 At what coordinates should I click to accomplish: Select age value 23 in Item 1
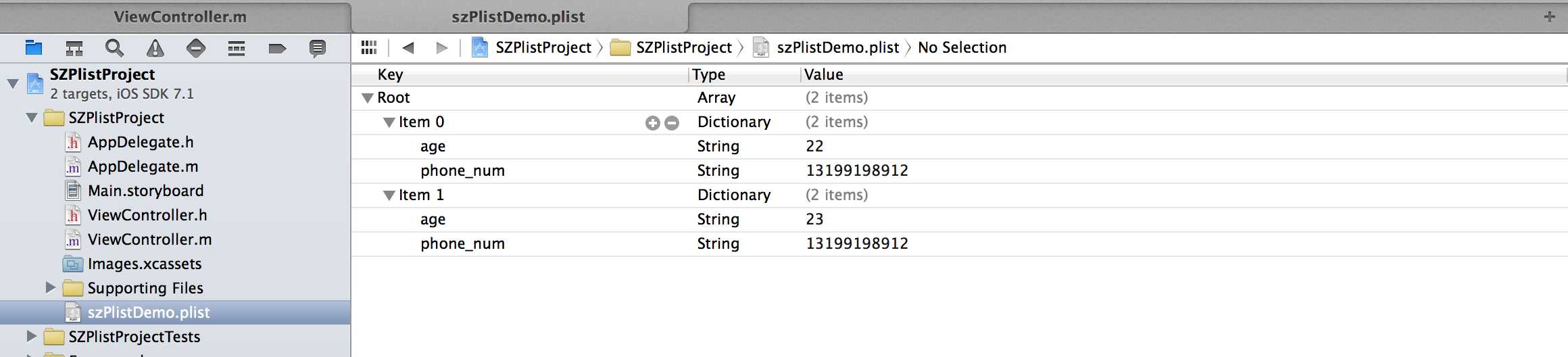click(814, 219)
